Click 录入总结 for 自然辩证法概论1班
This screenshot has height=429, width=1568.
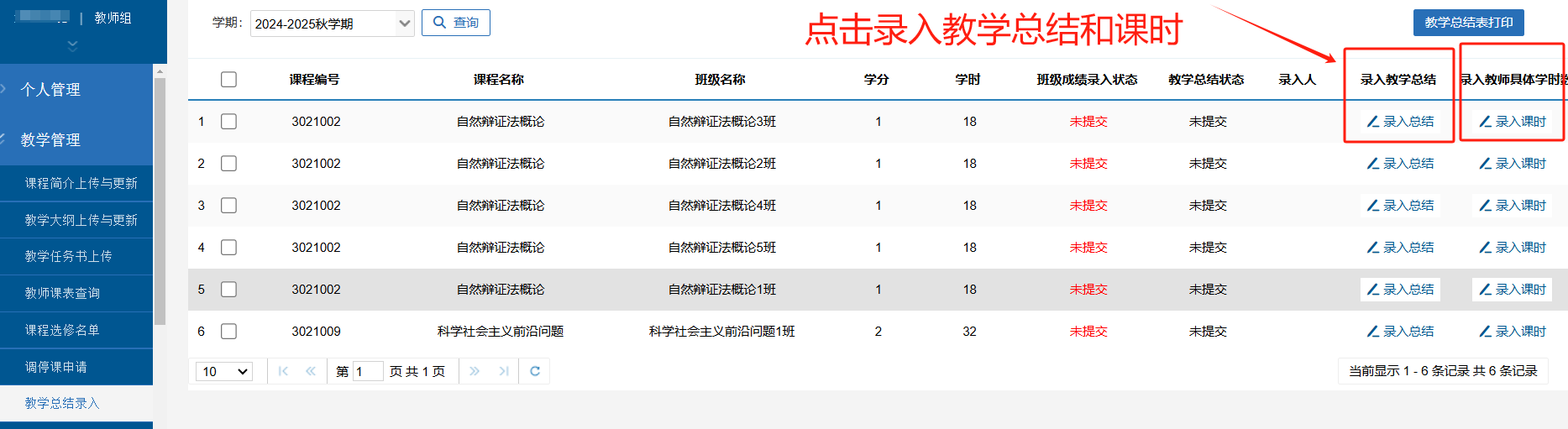1400,290
